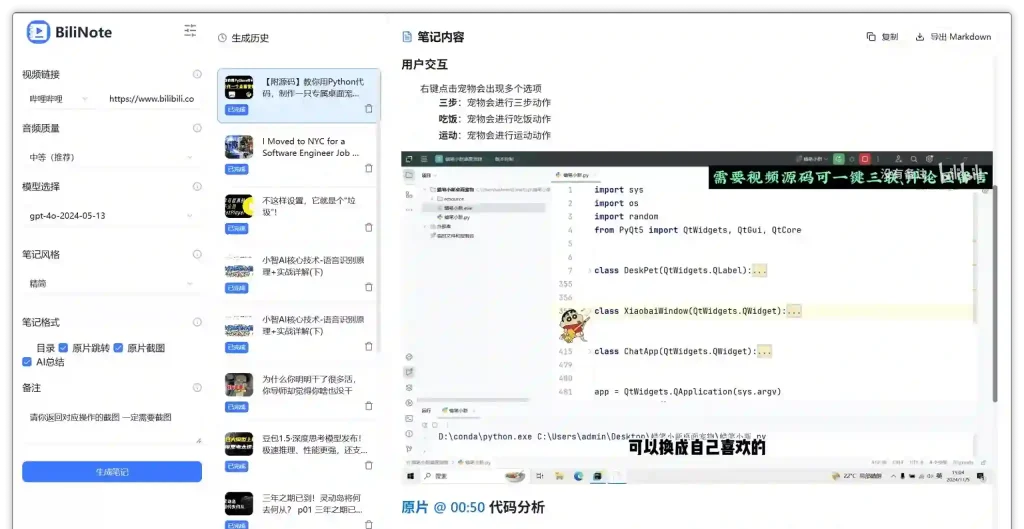Click trash icon for 豆包1.5 entry
Viewport: 1024px width, 529px height.
coord(369,465)
